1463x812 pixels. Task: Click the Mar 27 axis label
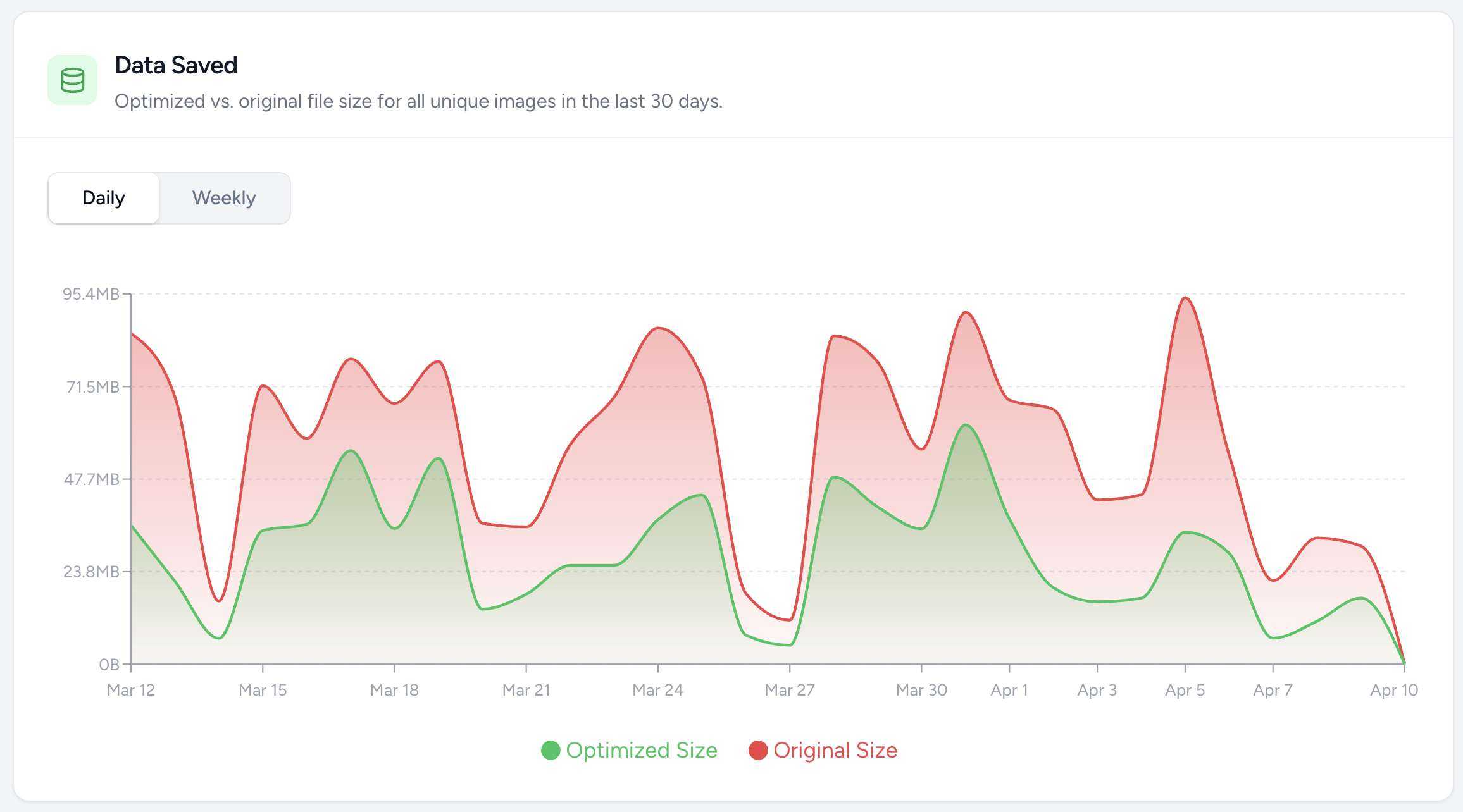790,690
